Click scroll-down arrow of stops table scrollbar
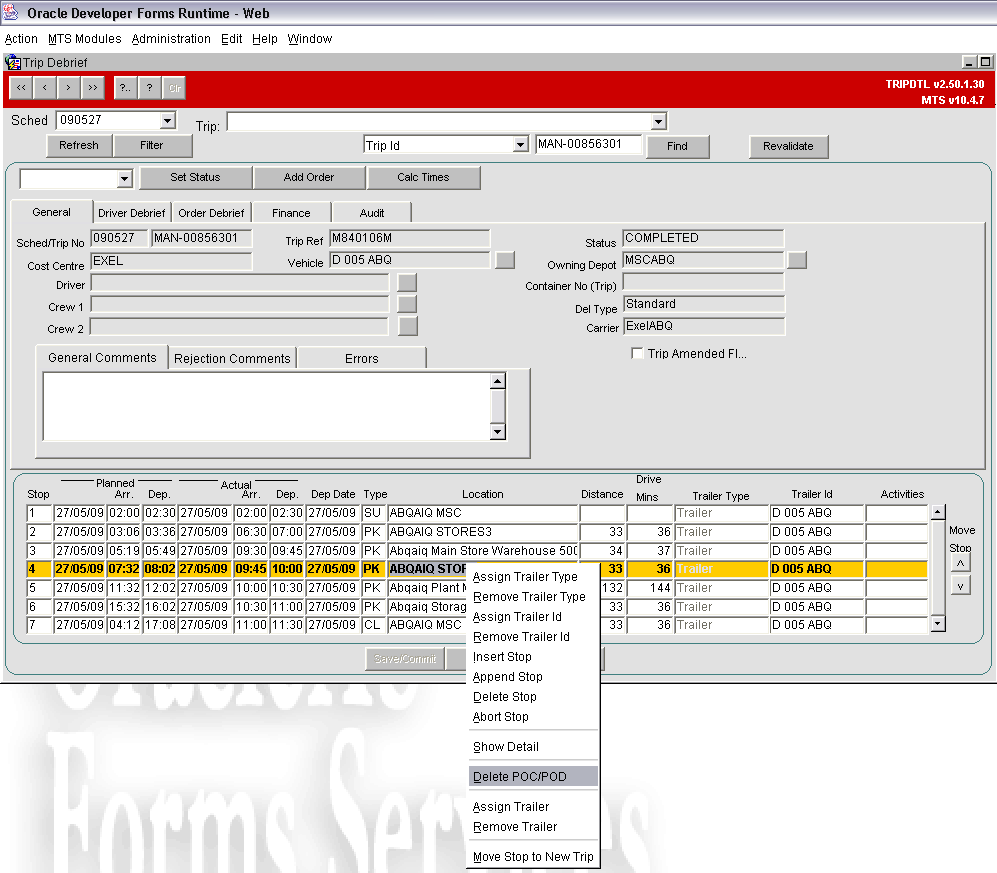The image size is (997, 873). 938,624
